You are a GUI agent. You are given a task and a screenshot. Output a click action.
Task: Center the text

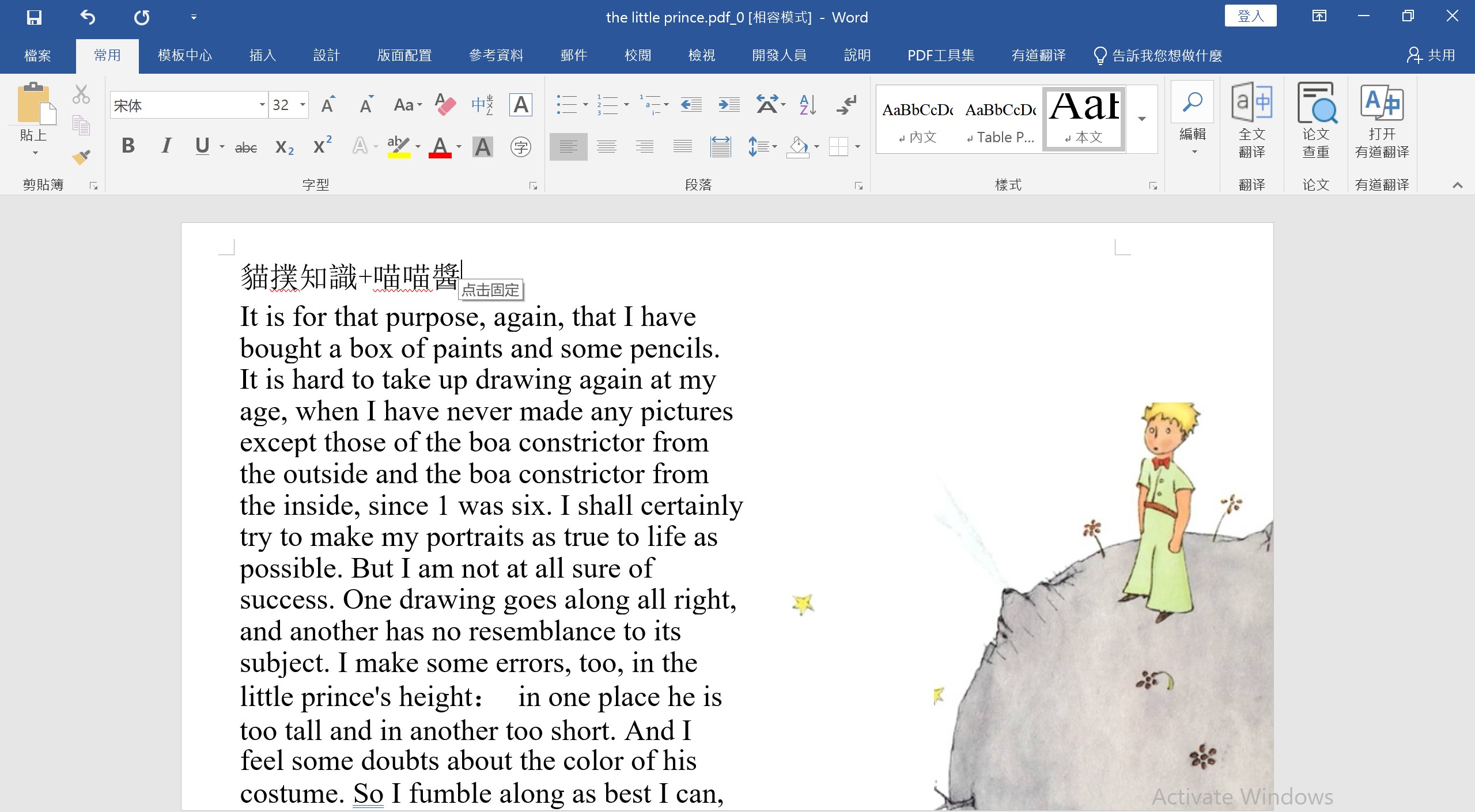point(606,147)
